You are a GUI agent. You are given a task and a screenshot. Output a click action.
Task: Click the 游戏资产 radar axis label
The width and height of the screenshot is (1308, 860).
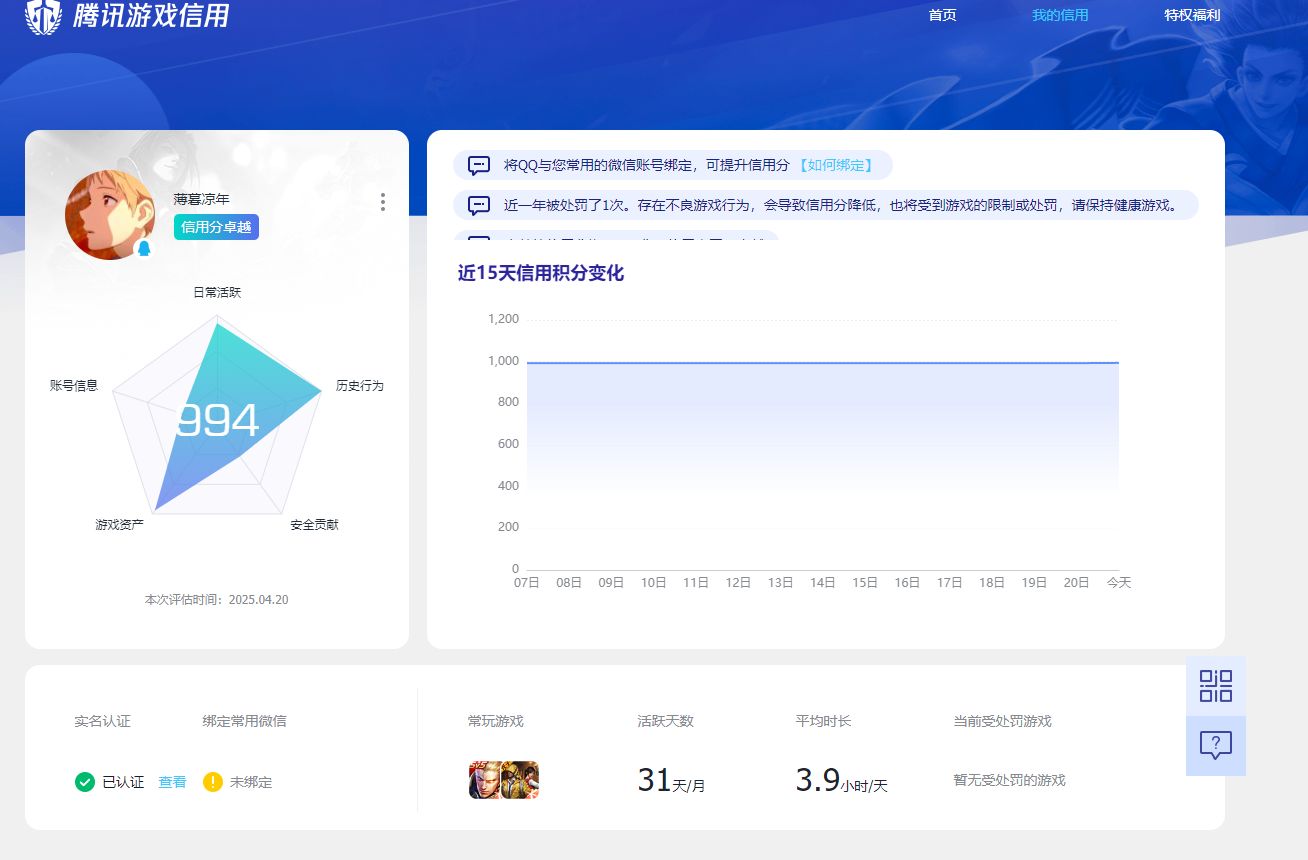[120, 524]
